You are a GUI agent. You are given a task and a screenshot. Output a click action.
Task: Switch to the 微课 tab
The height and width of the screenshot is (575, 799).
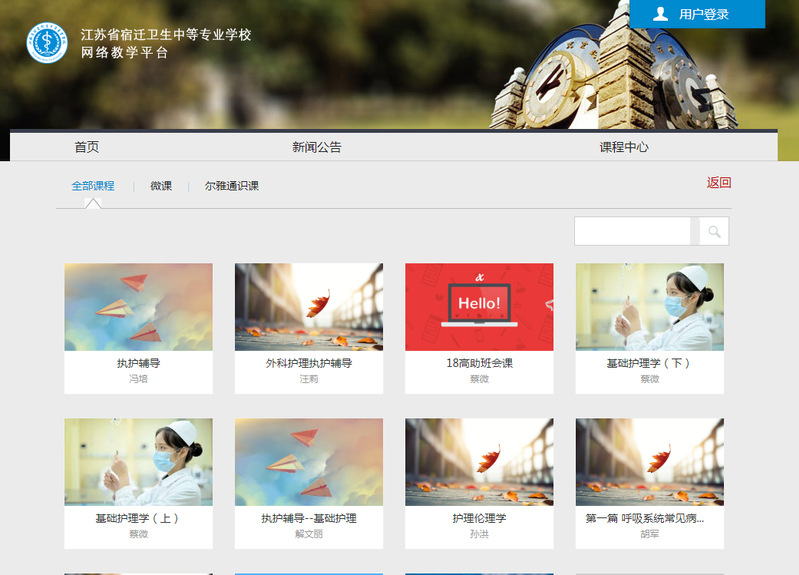pyautogui.click(x=161, y=186)
